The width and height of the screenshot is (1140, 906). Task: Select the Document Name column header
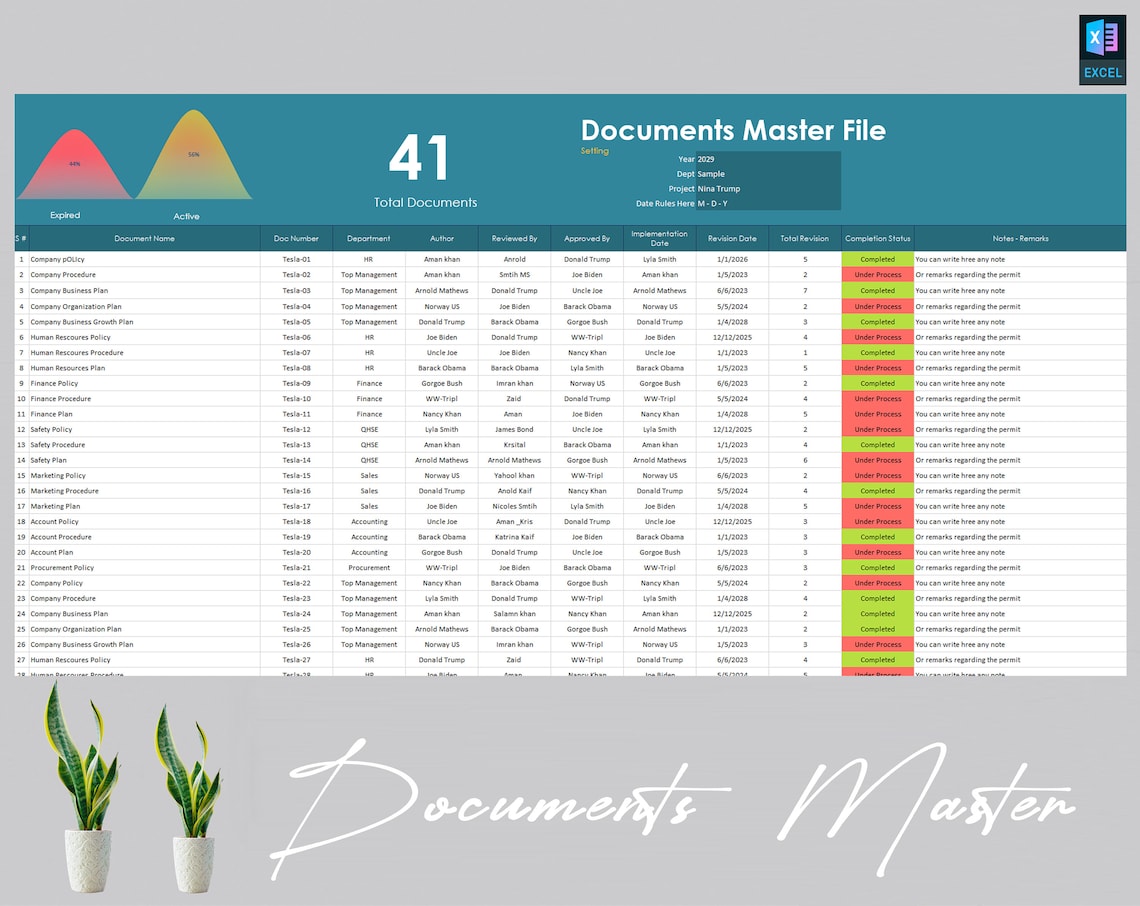coord(144,238)
